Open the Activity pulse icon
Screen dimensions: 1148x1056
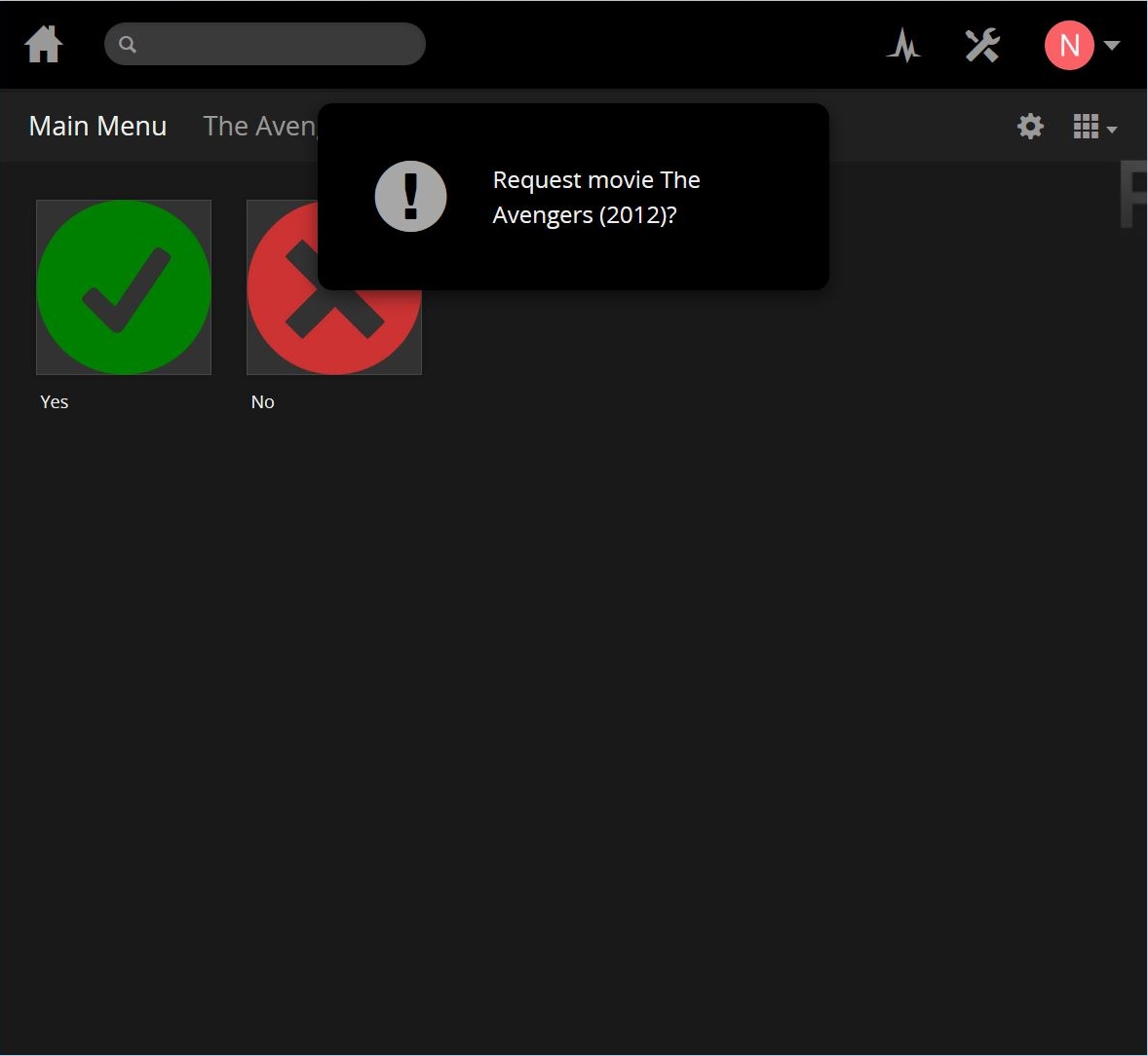[x=903, y=46]
